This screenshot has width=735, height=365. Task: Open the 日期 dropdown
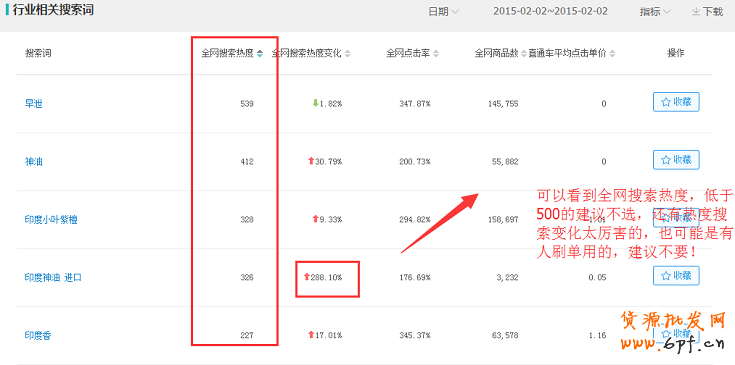click(x=443, y=11)
